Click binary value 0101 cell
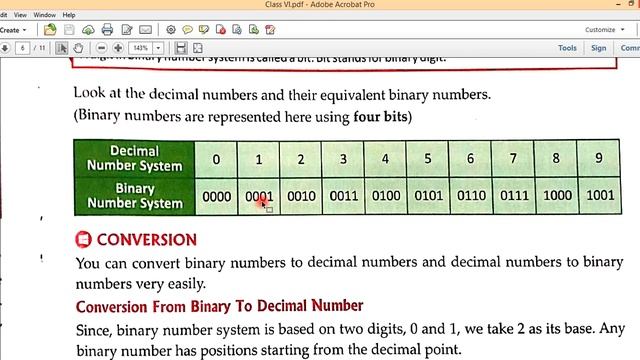The height and width of the screenshot is (360, 640). click(x=429, y=196)
